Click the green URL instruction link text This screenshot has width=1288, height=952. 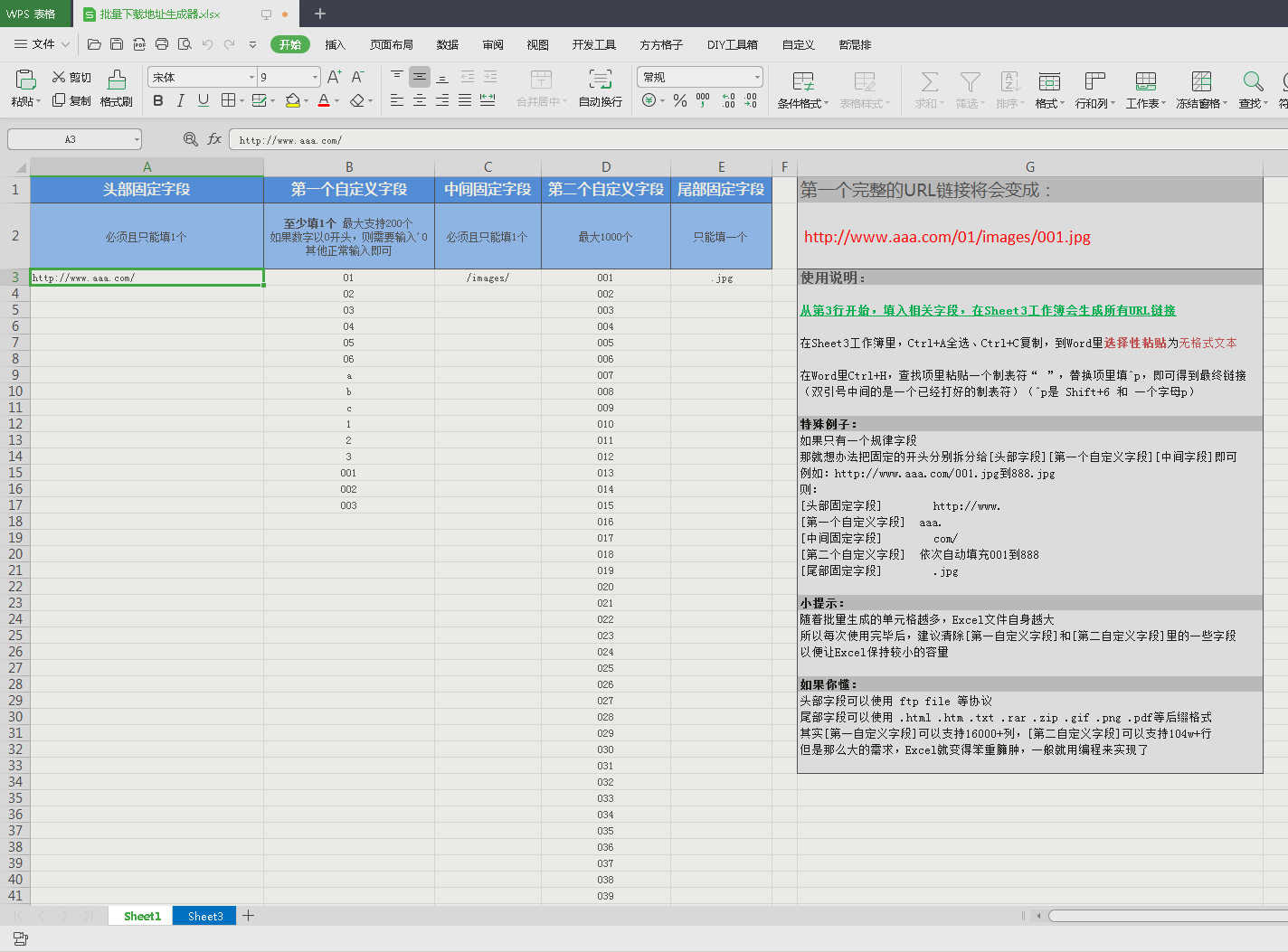(988, 310)
